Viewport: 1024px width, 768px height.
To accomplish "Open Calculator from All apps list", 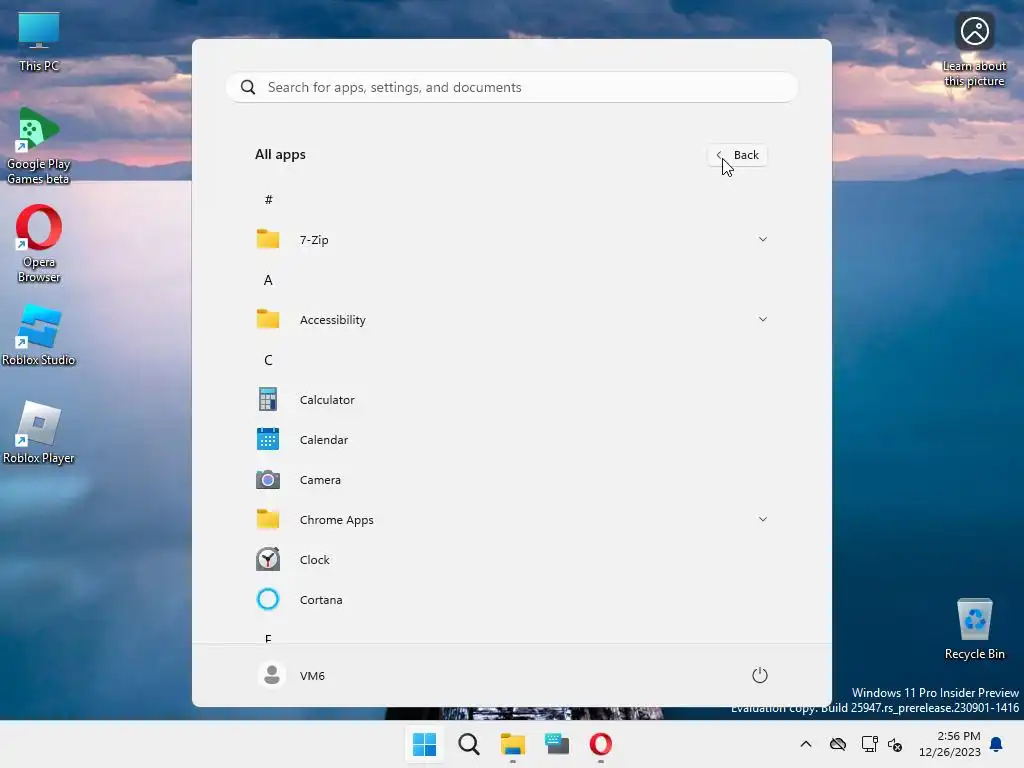I will 511,400.
